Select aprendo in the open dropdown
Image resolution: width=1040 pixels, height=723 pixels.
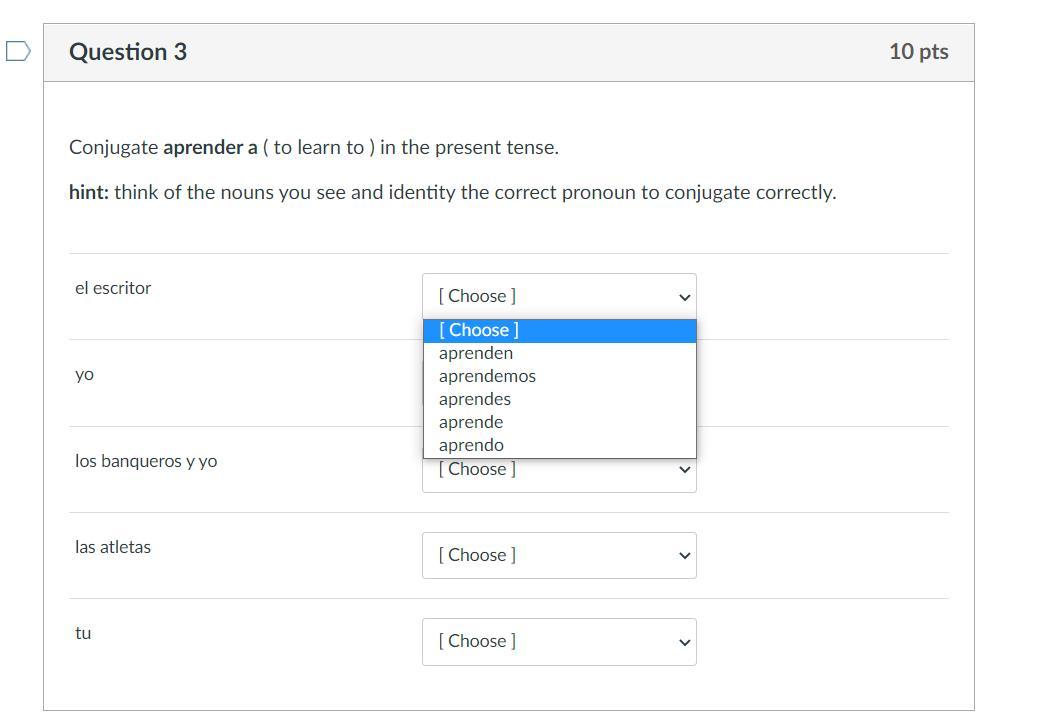(471, 445)
